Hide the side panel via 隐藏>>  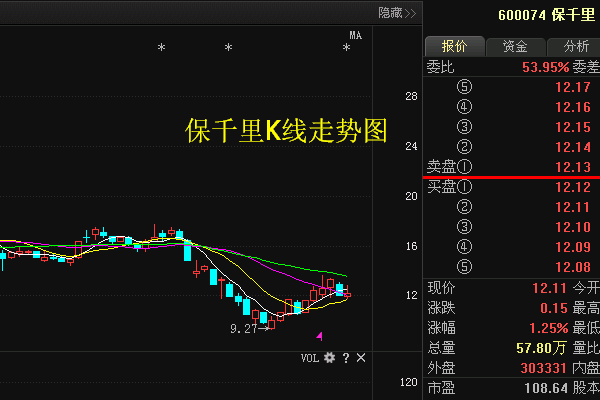click(397, 13)
